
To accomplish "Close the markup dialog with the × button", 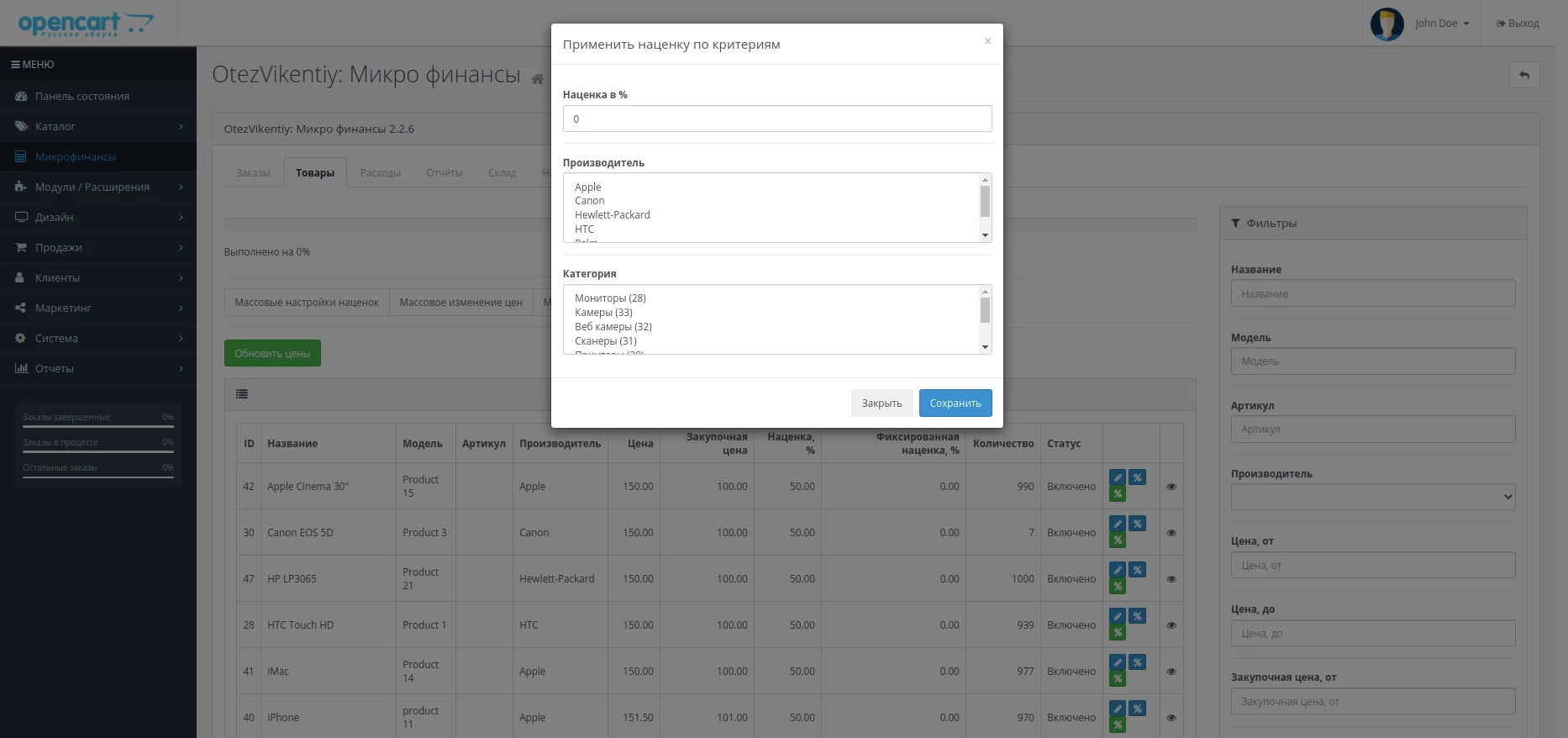I will point(987,41).
